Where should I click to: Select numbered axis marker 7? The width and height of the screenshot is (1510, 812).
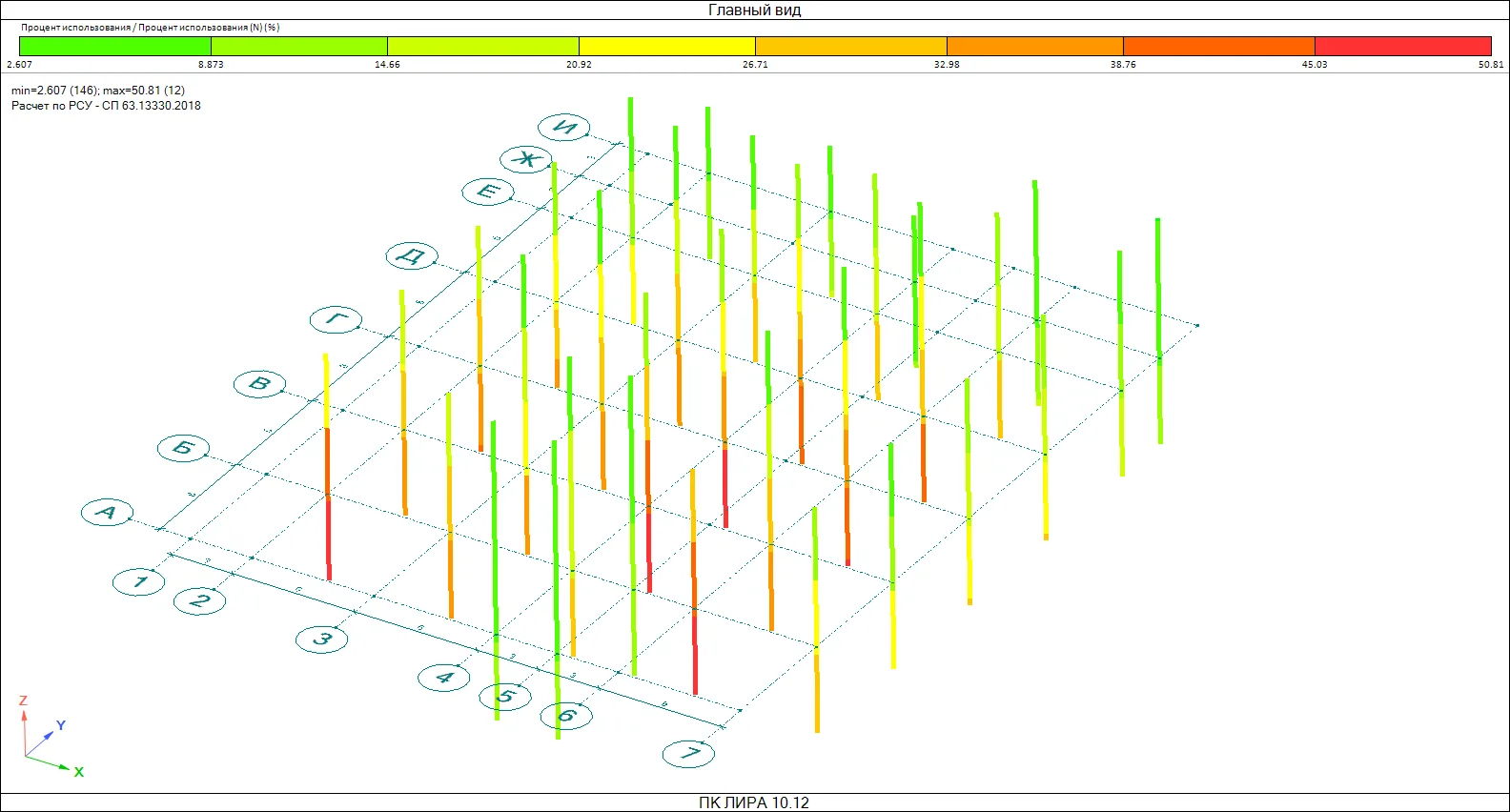coord(688,754)
